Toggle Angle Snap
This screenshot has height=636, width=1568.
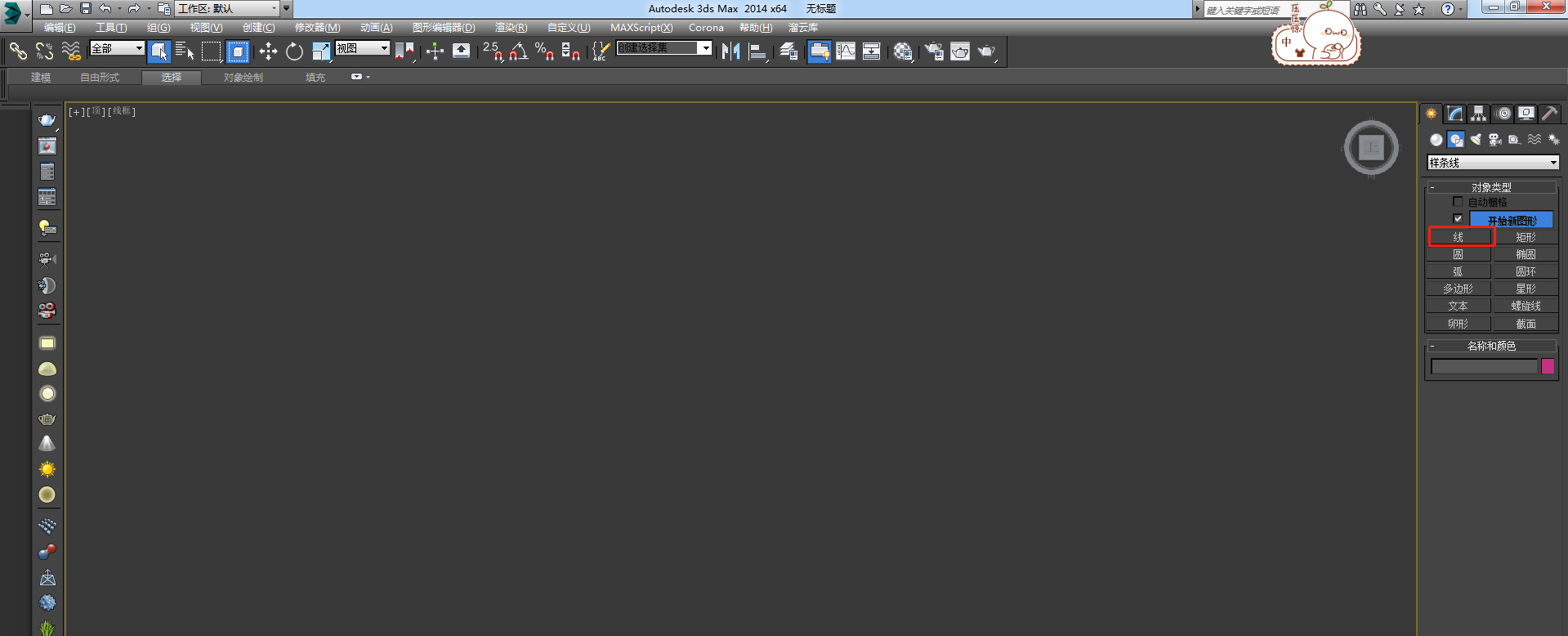point(519,52)
